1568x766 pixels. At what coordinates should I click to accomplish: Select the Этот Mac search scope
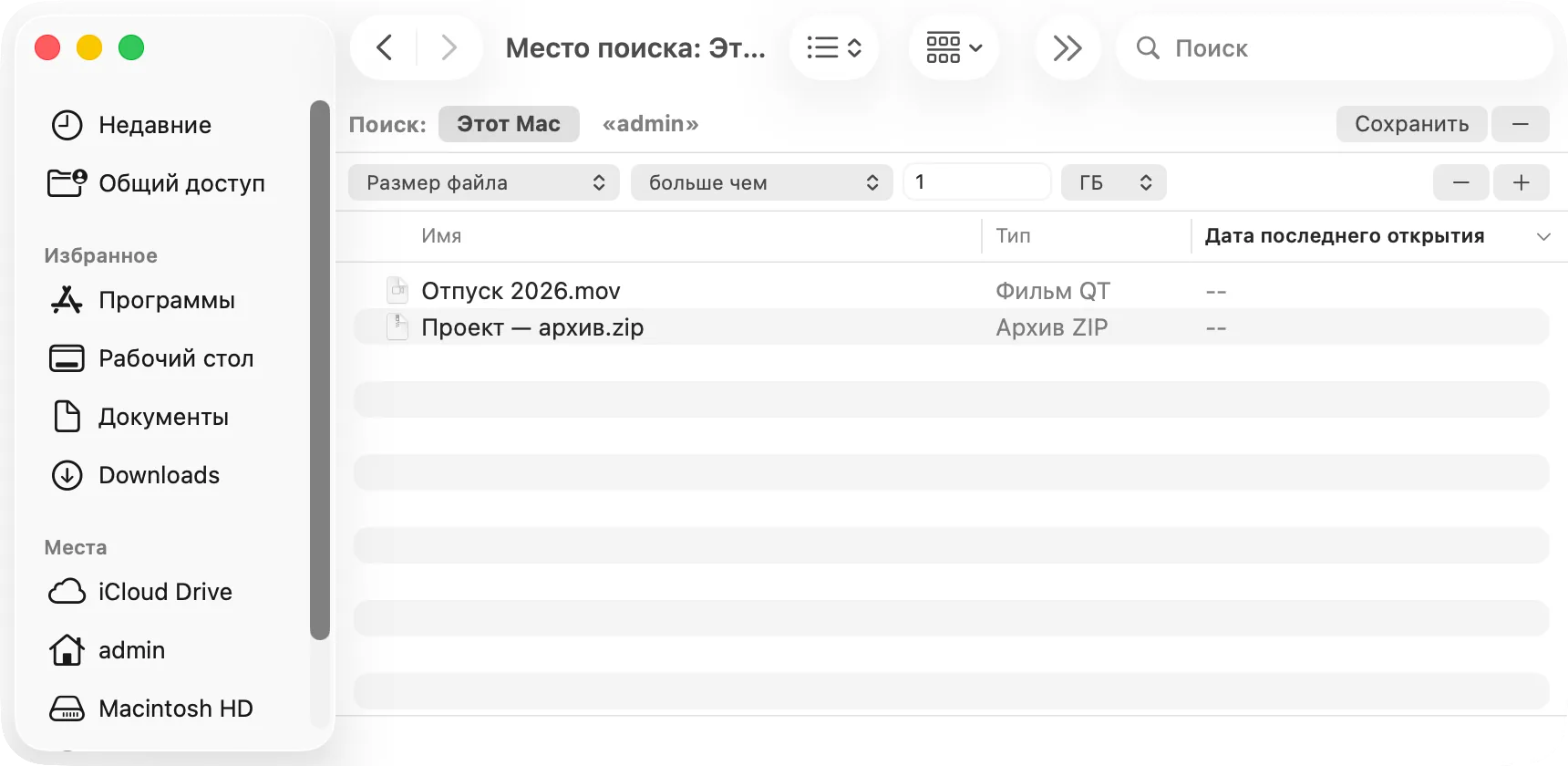(509, 124)
